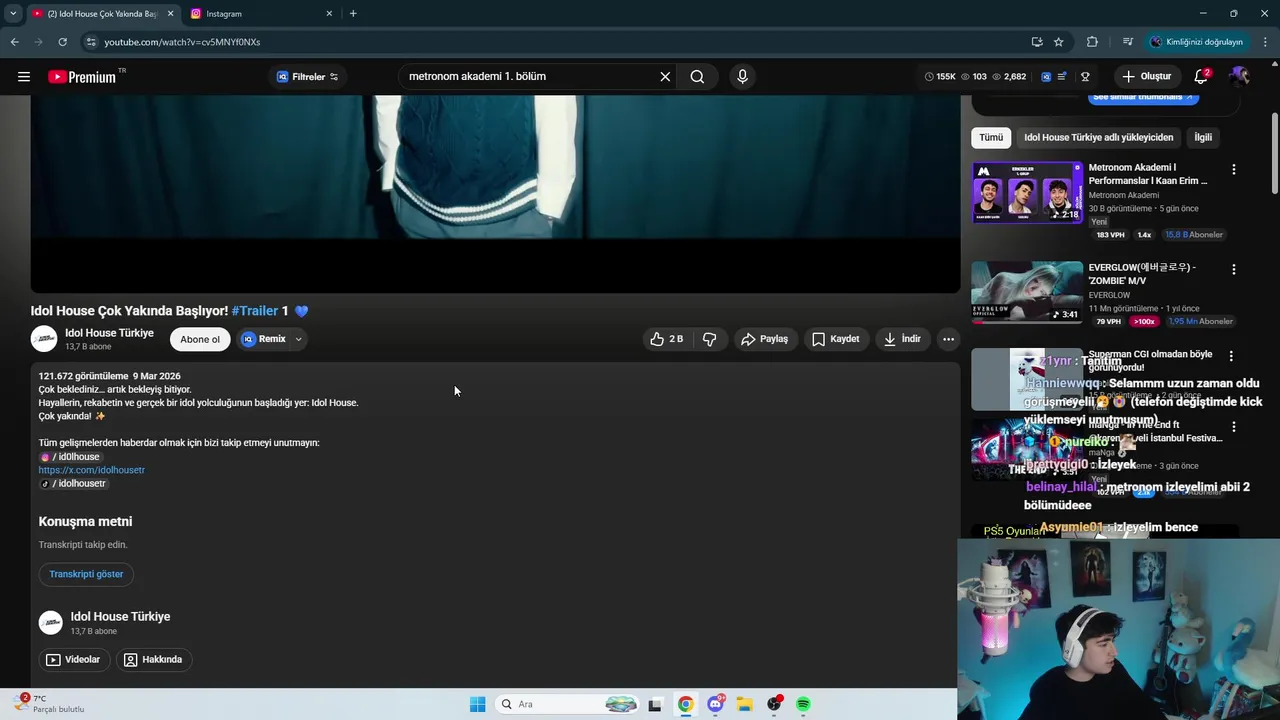Viewport: 1280px width, 720px height.
Task: Open the media controls icon in toolbar
Action: [1127, 42]
